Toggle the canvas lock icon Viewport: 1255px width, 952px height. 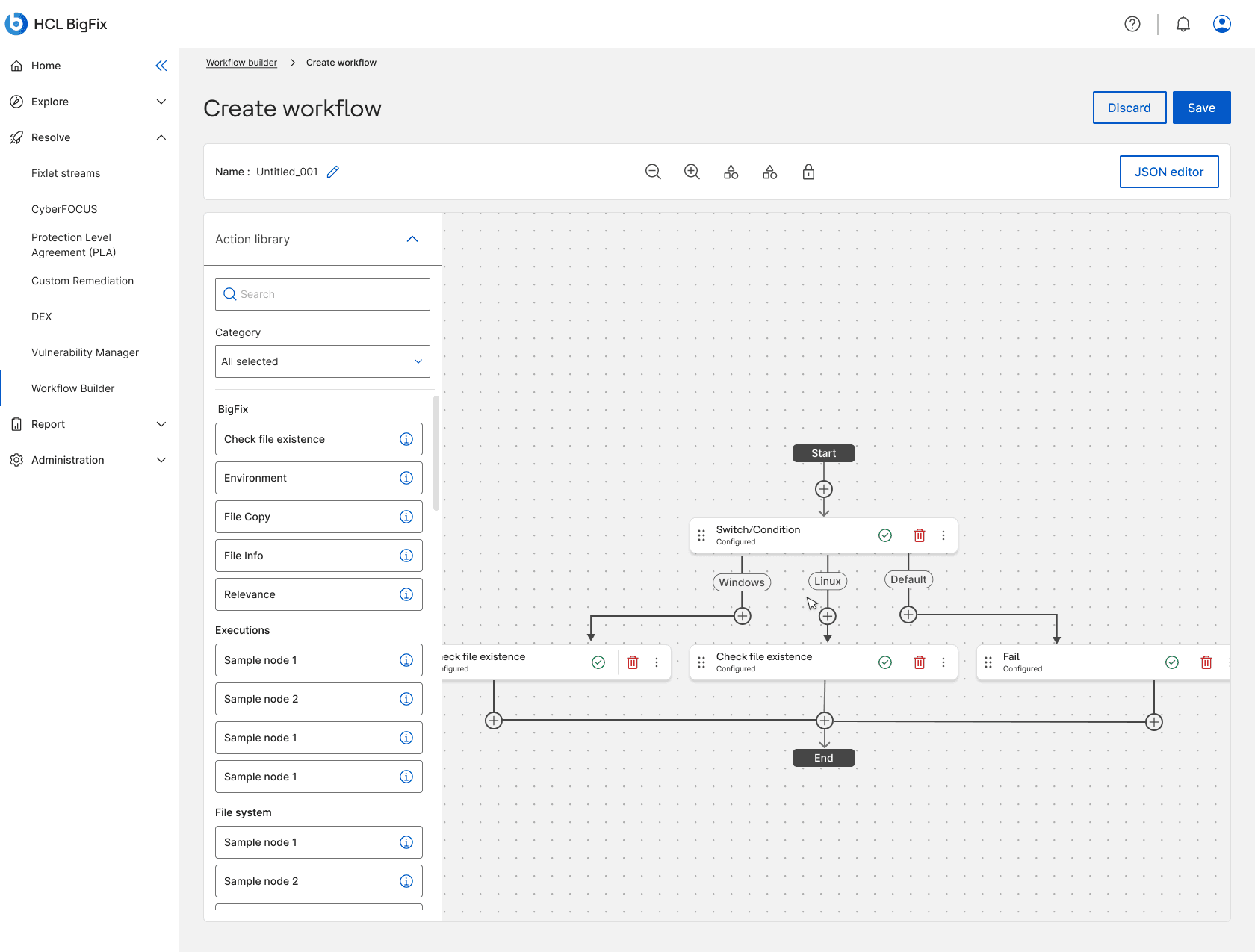click(x=808, y=172)
